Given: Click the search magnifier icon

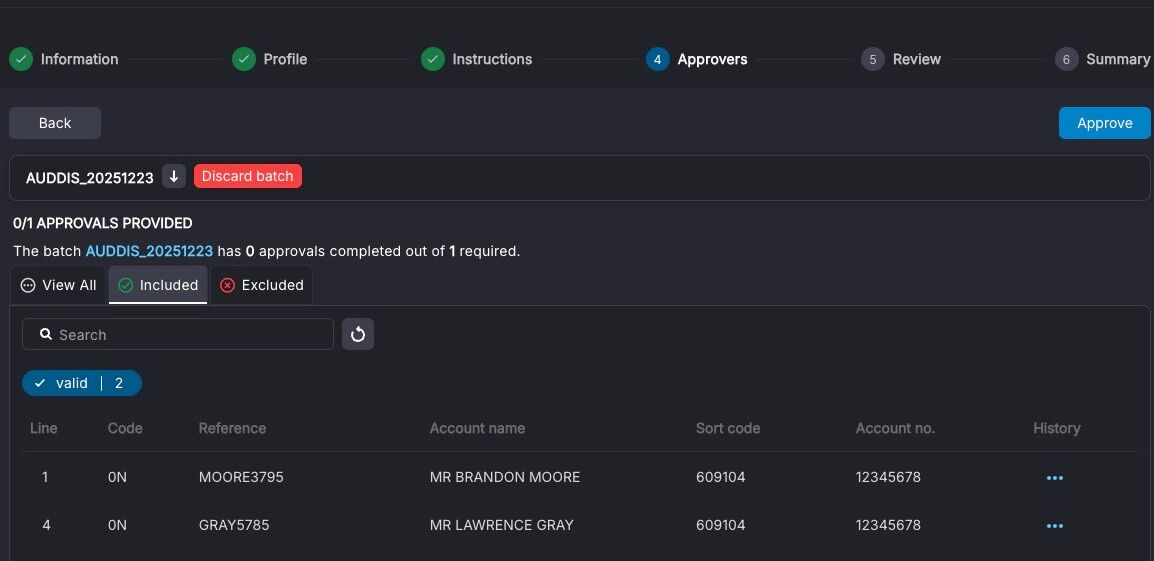Looking at the screenshot, I should 46,334.
